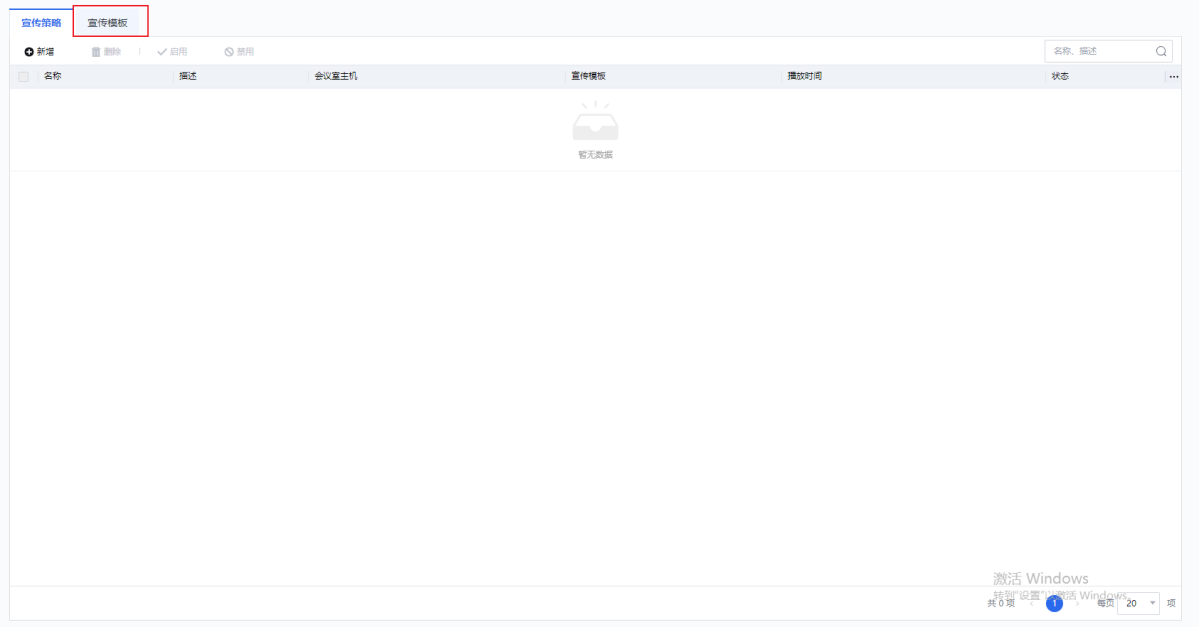Viewport: 1199px width, 627px height.
Task: Click the 播放时间 column header
Action: click(x=804, y=77)
